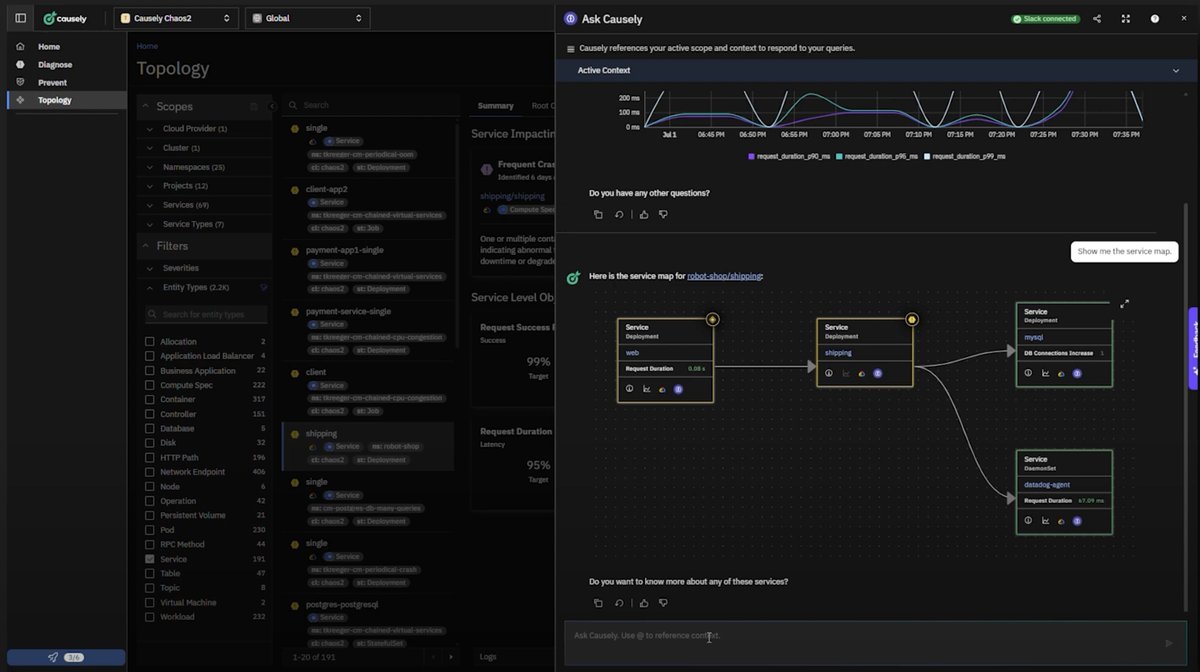This screenshot has width=1200, height=672.
Task: Click cloud icon on shipping node
Action: coord(861,373)
